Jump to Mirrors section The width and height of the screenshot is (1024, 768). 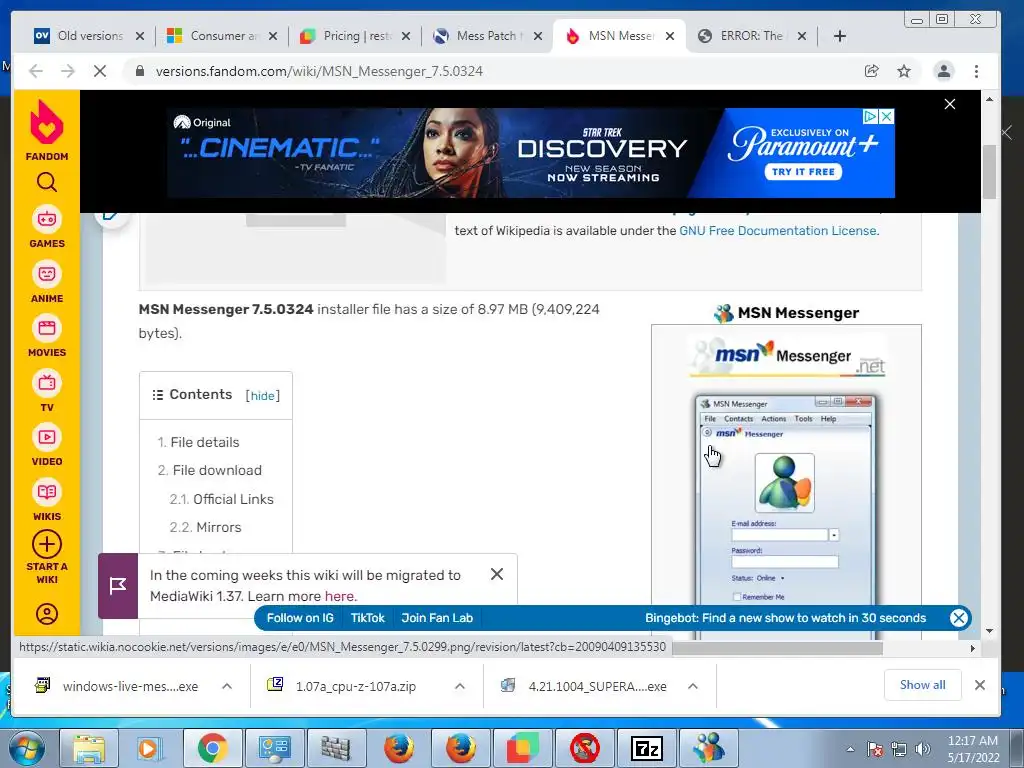tap(219, 527)
